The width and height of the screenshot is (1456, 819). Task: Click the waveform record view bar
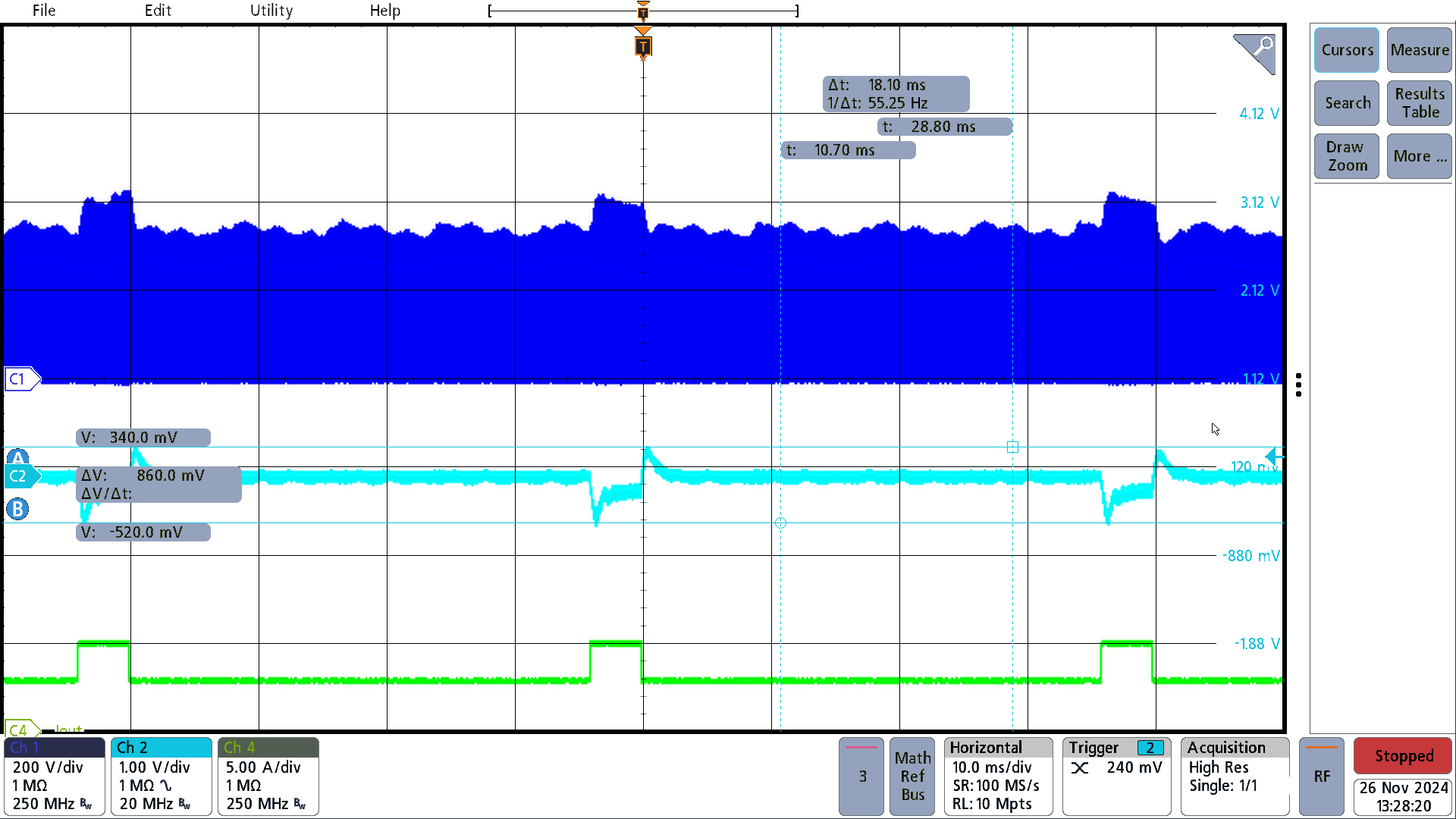[x=643, y=11]
